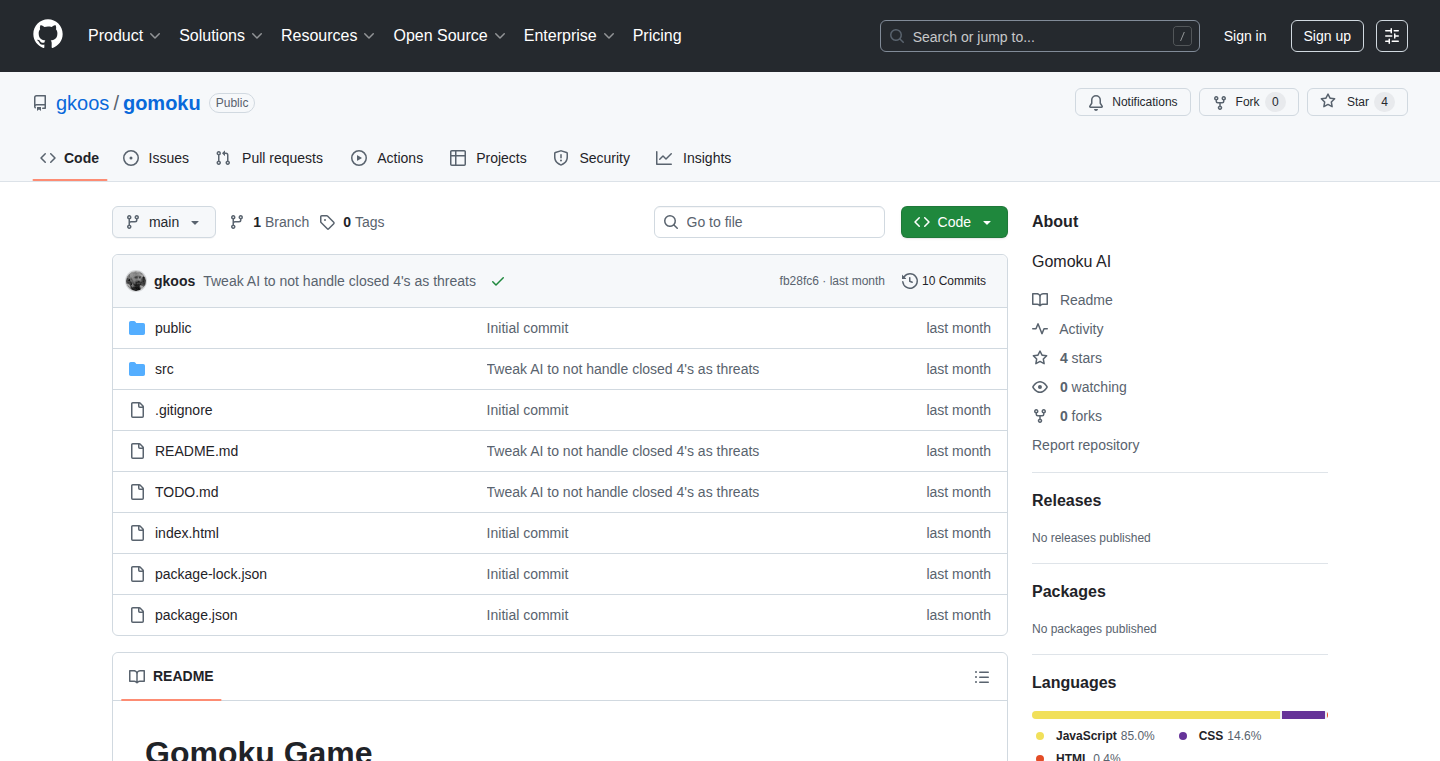Switch to the Security tab
This screenshot has width=1440, height=761.
pyautogui.click(x=592, y=158)
